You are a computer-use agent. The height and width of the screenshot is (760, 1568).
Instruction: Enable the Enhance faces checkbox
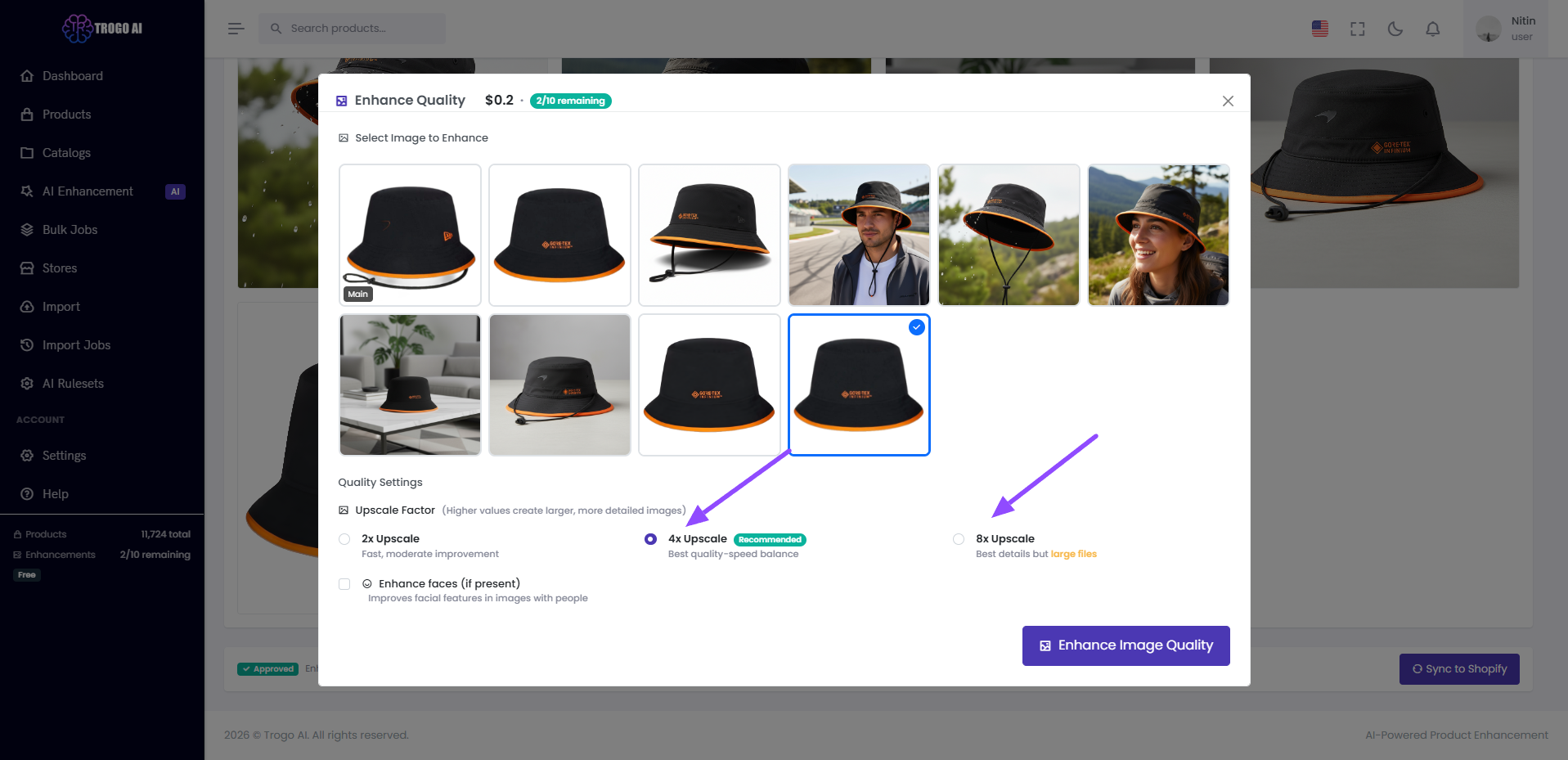[344, 583]
